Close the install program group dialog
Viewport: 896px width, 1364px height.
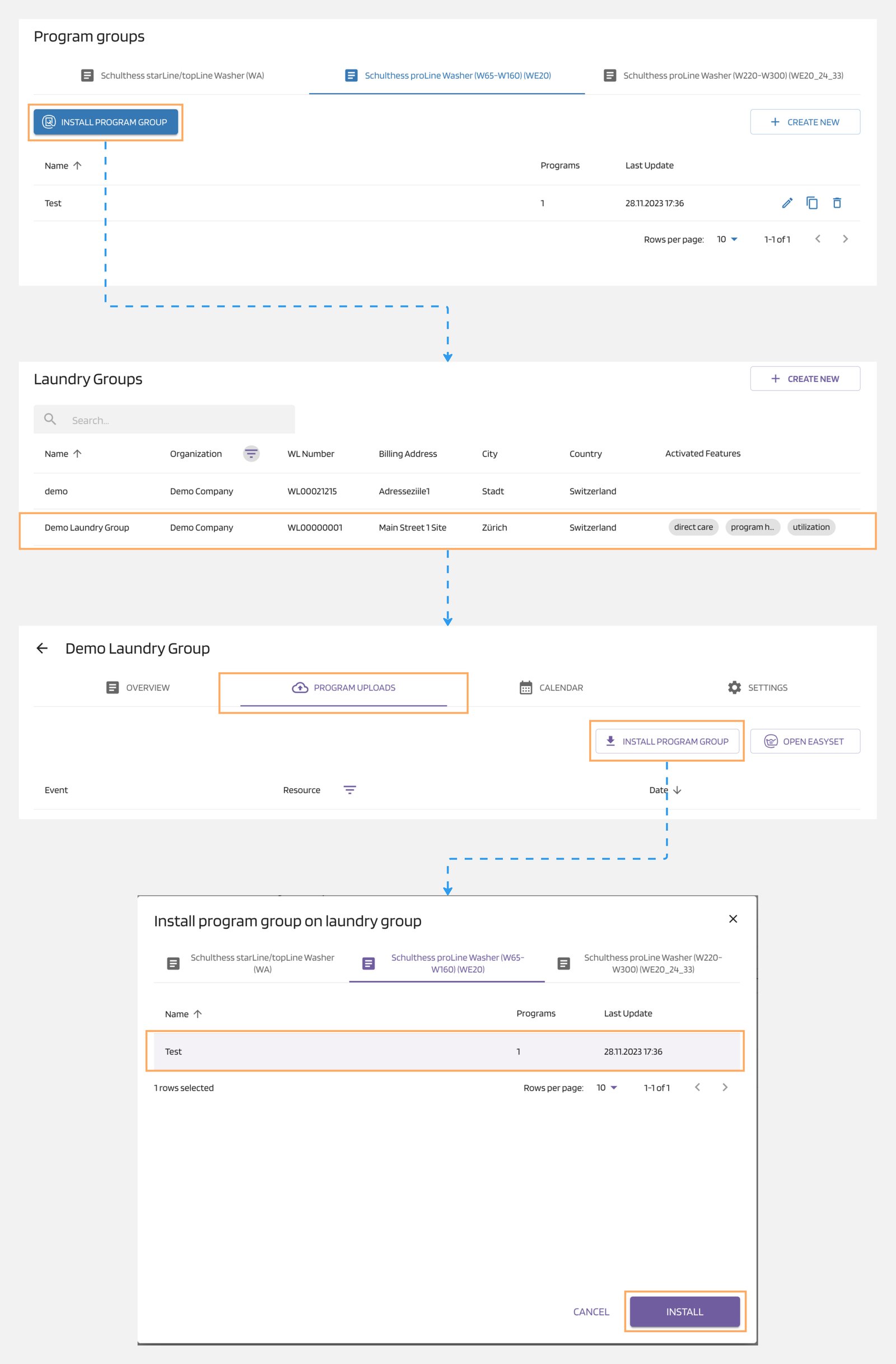pyautogui.click(x=732, y=919)
